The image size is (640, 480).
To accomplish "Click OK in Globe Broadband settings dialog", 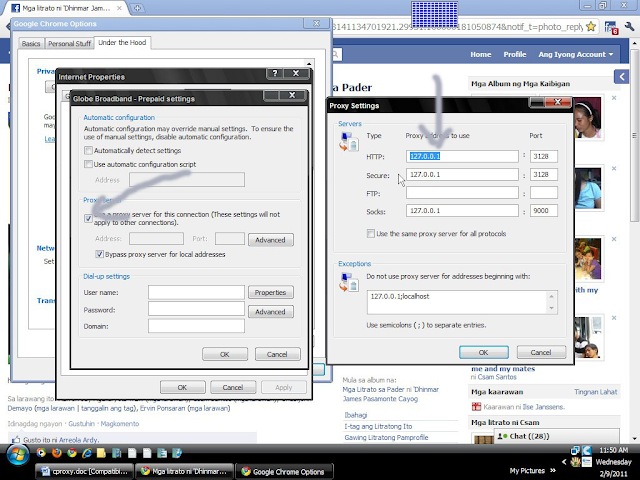I will (x=224, y=354).
